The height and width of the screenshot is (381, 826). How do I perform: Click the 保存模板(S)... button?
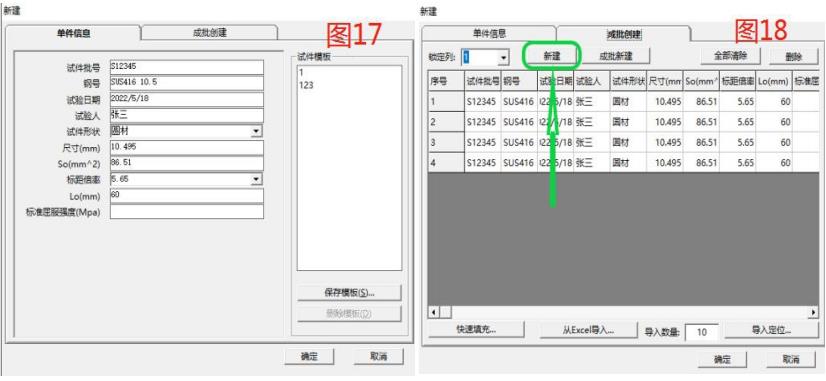click(349, 292)
